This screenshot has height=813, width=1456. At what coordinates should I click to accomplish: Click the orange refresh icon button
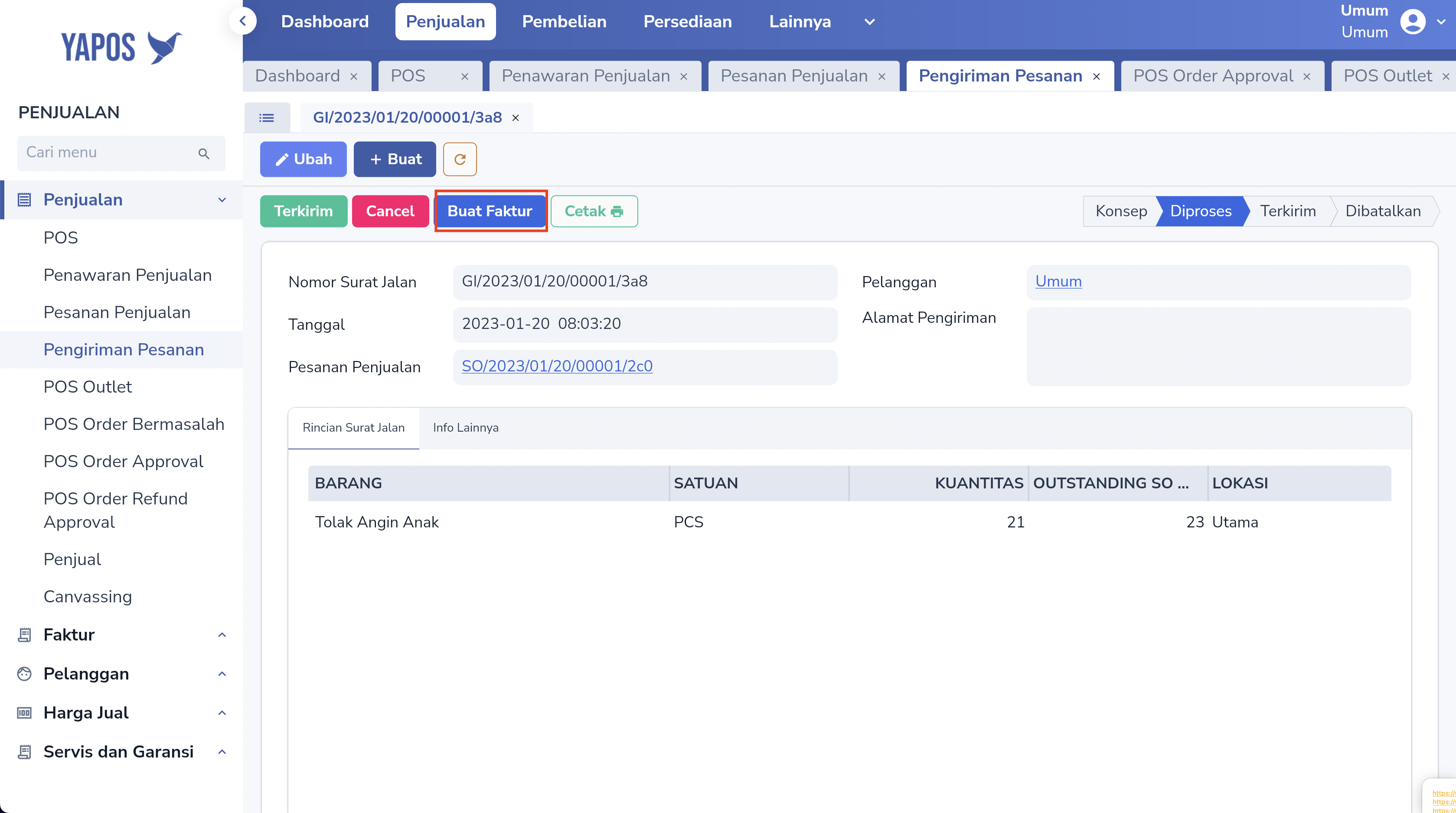tap(460, 159)
